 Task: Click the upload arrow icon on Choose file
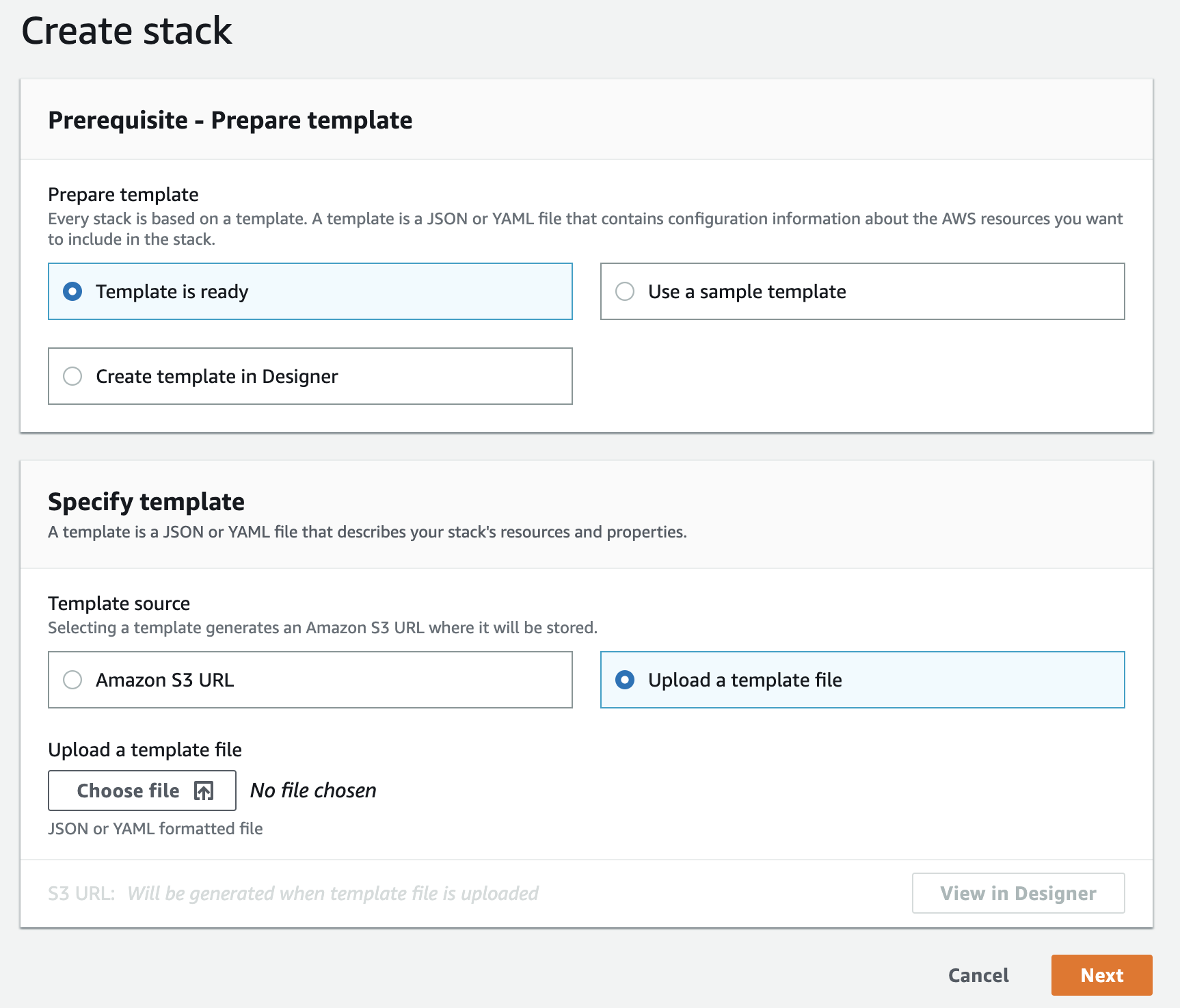coord(204,791)
